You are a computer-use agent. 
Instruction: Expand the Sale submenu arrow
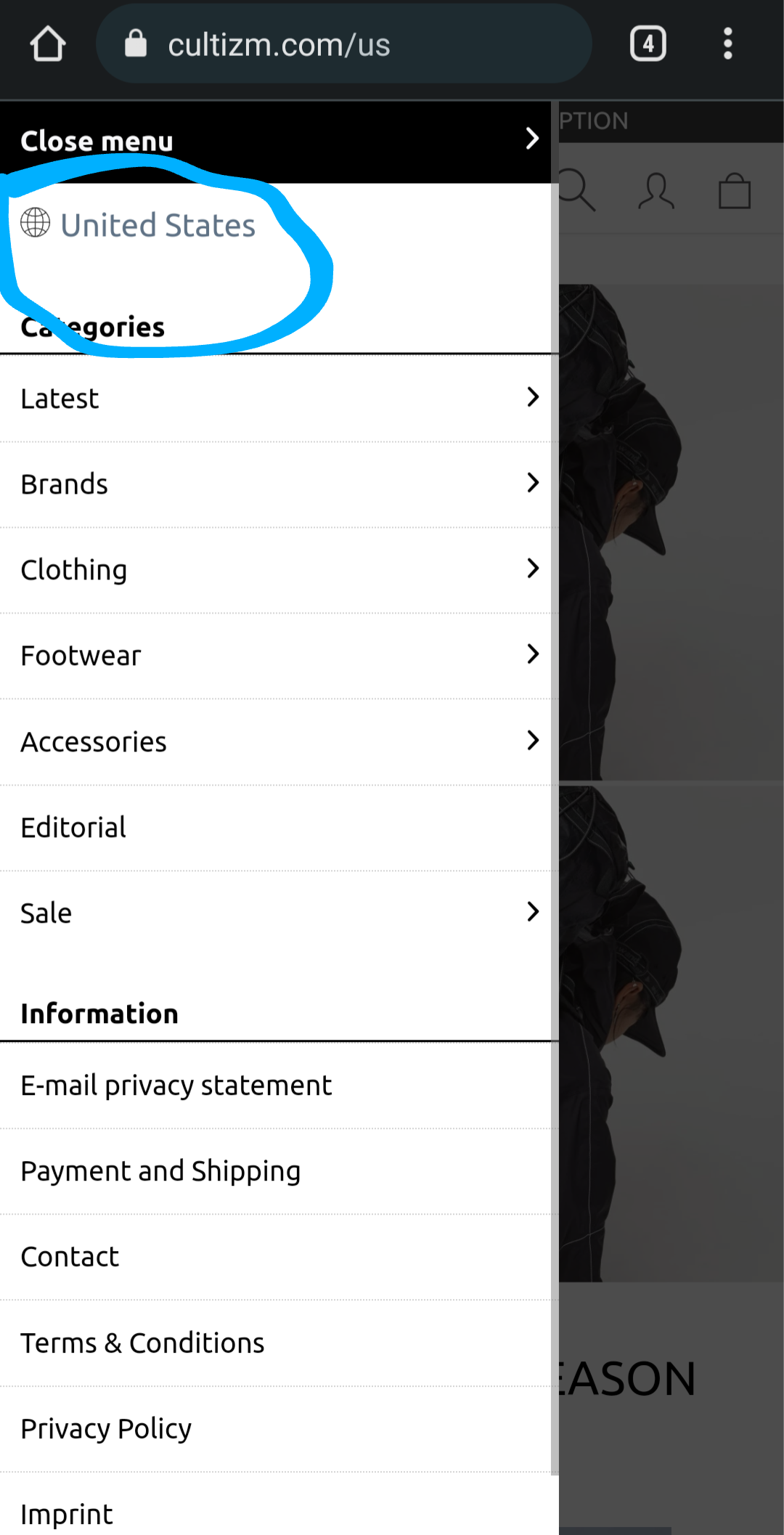(533, 912)
